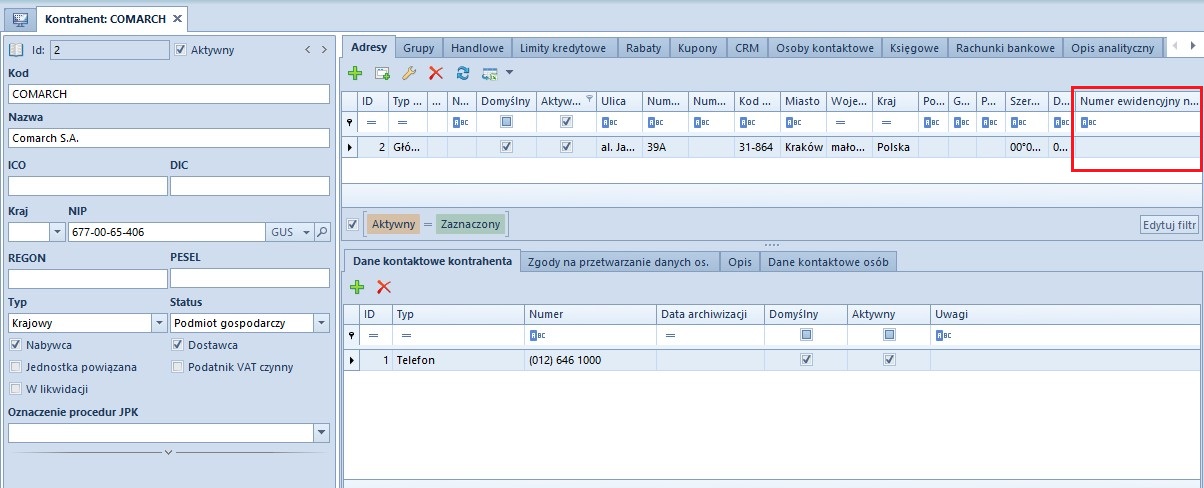Toggle the Aktywny checkbox next to Id

coord(180,49)
